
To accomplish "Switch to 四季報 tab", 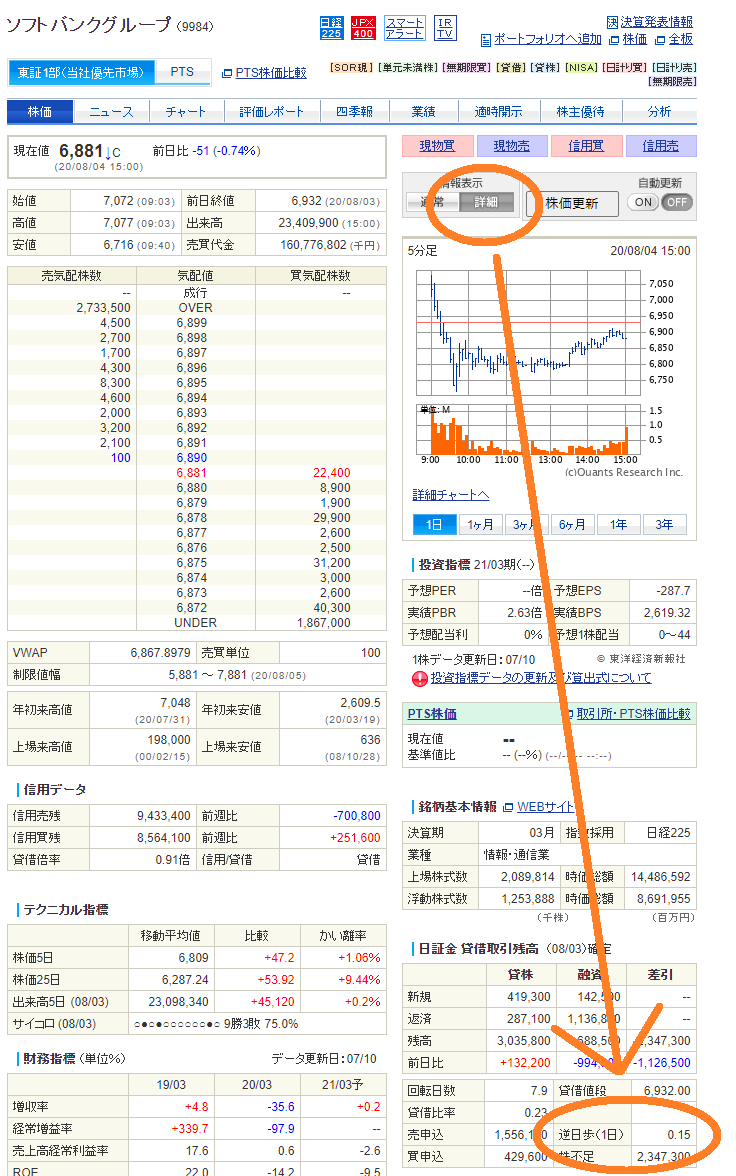I will tap(354, 112).
